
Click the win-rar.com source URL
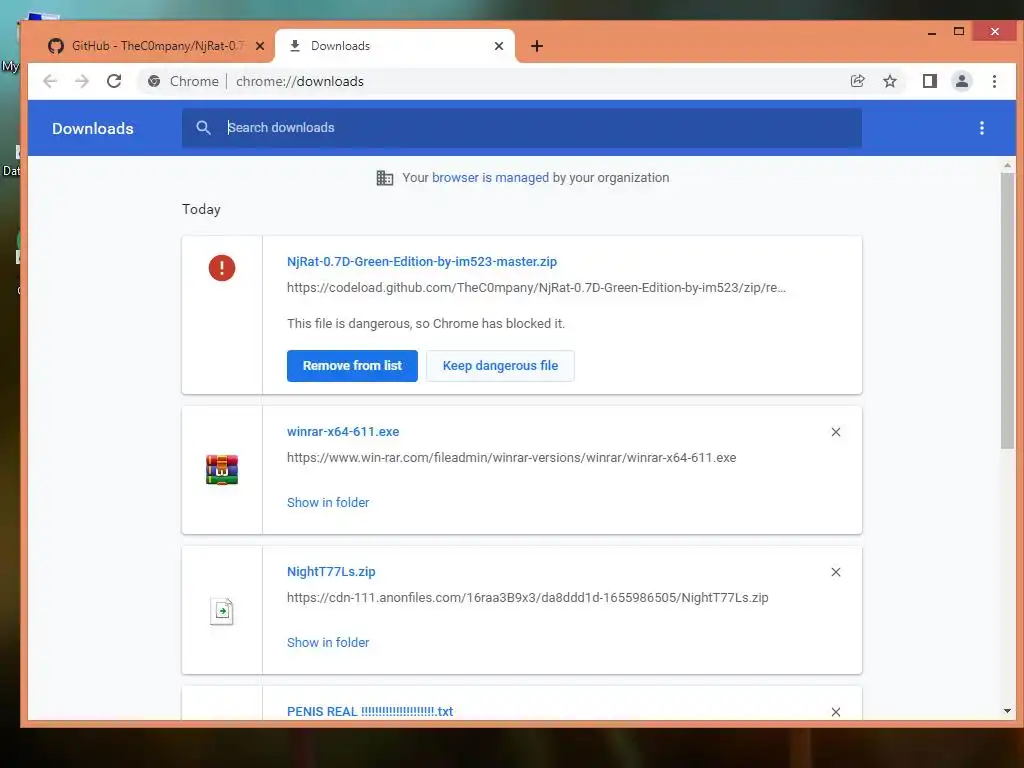(x=511, y=458)
